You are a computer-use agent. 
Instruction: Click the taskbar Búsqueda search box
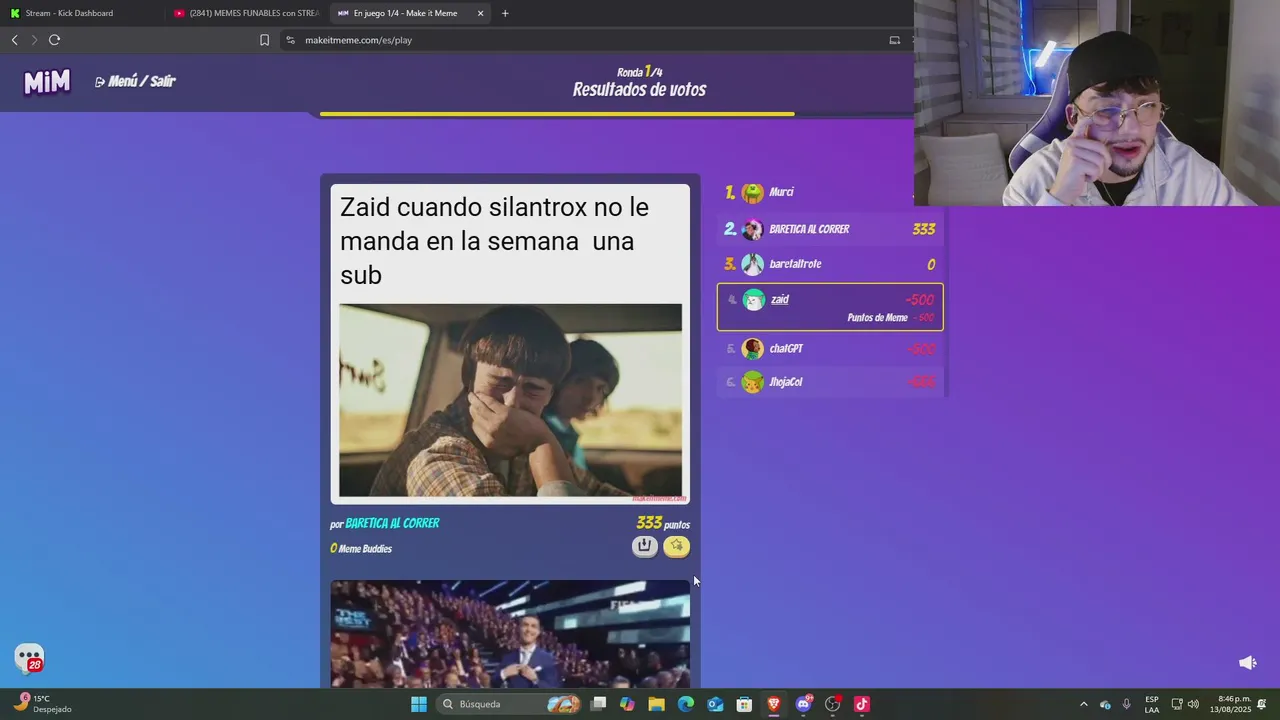point(510,704)
